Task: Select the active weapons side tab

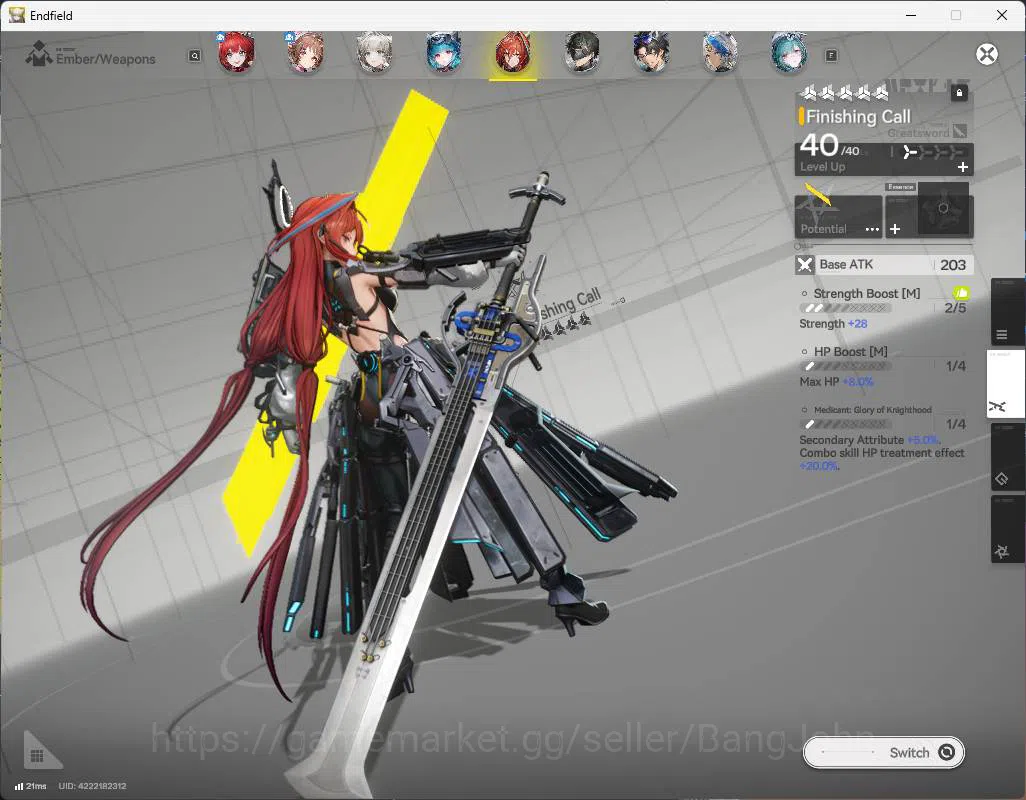Action: [x=1004, y=384]
